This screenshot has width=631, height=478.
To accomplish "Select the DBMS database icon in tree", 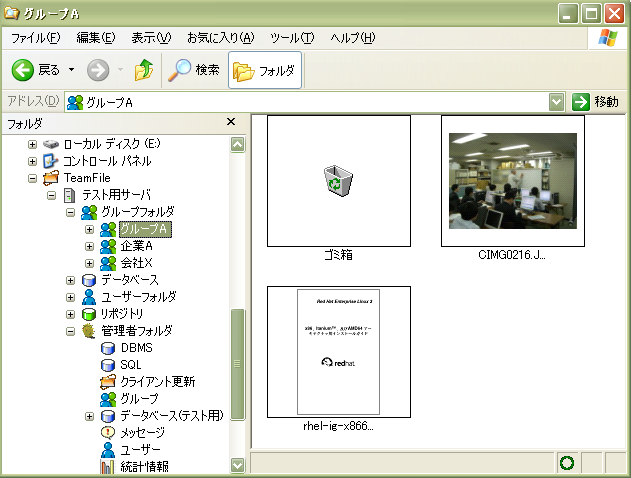I will click(109, 348).
